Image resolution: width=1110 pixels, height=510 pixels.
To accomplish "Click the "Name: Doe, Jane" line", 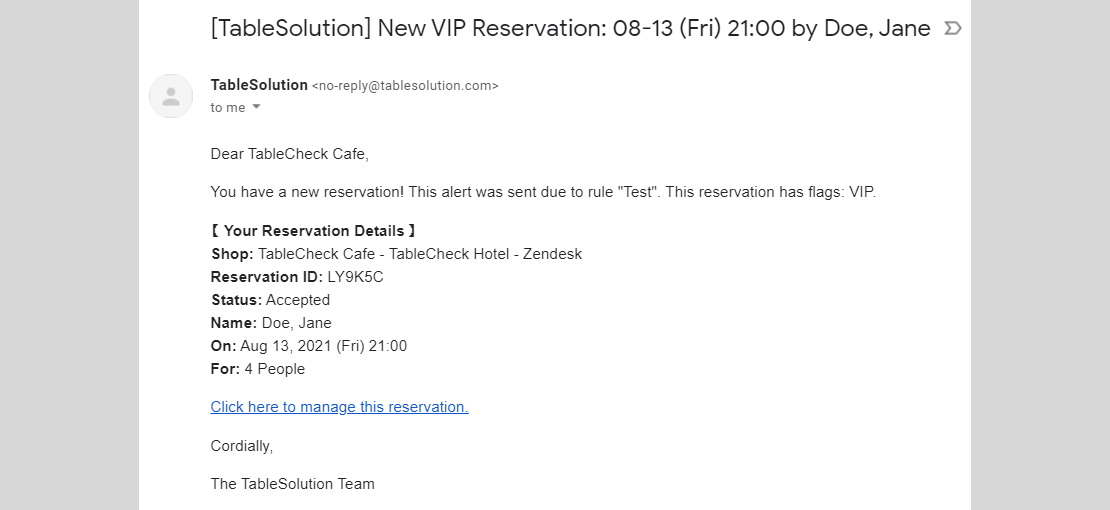I will [271, 323].
